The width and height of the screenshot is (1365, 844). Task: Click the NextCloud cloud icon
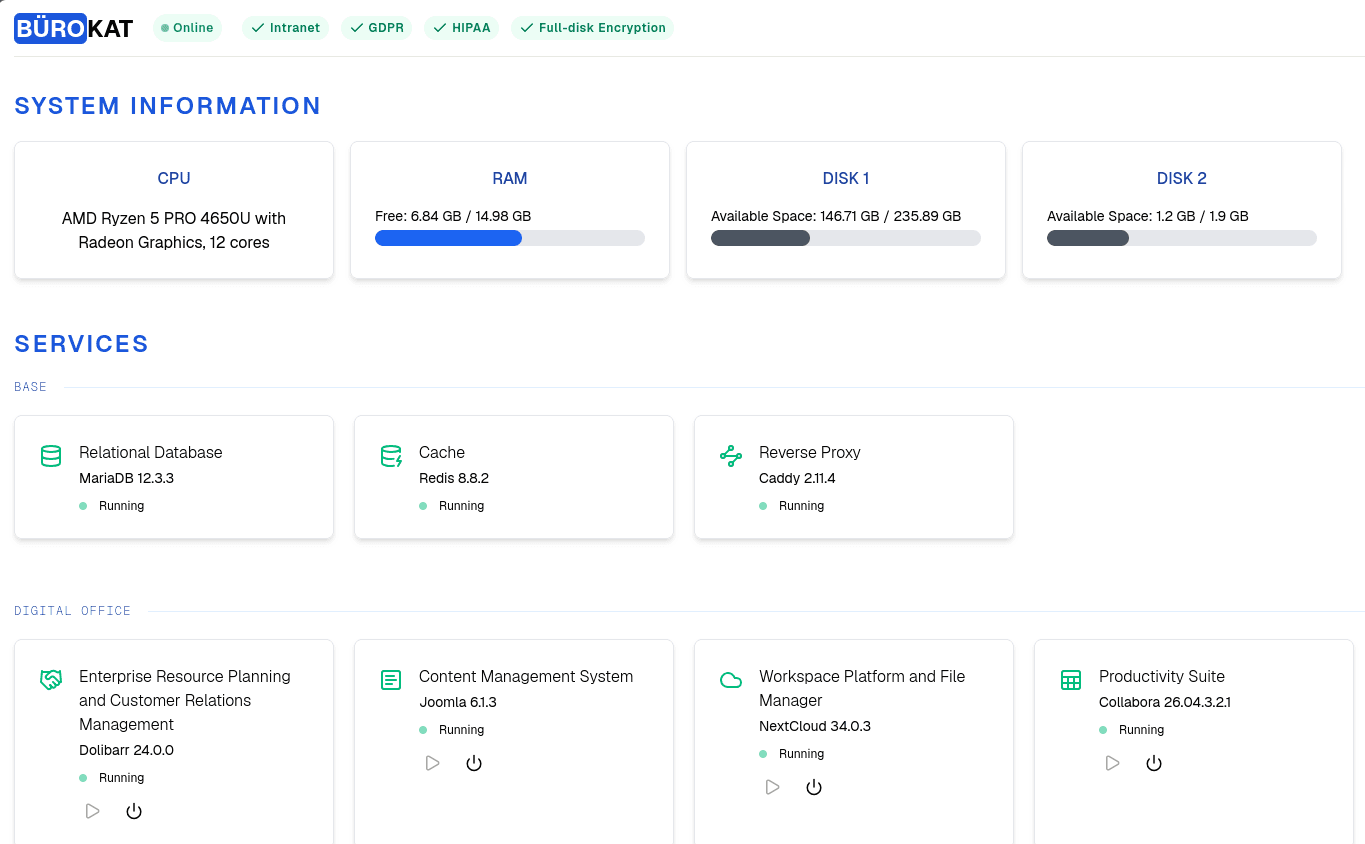[x=731, y=680]
